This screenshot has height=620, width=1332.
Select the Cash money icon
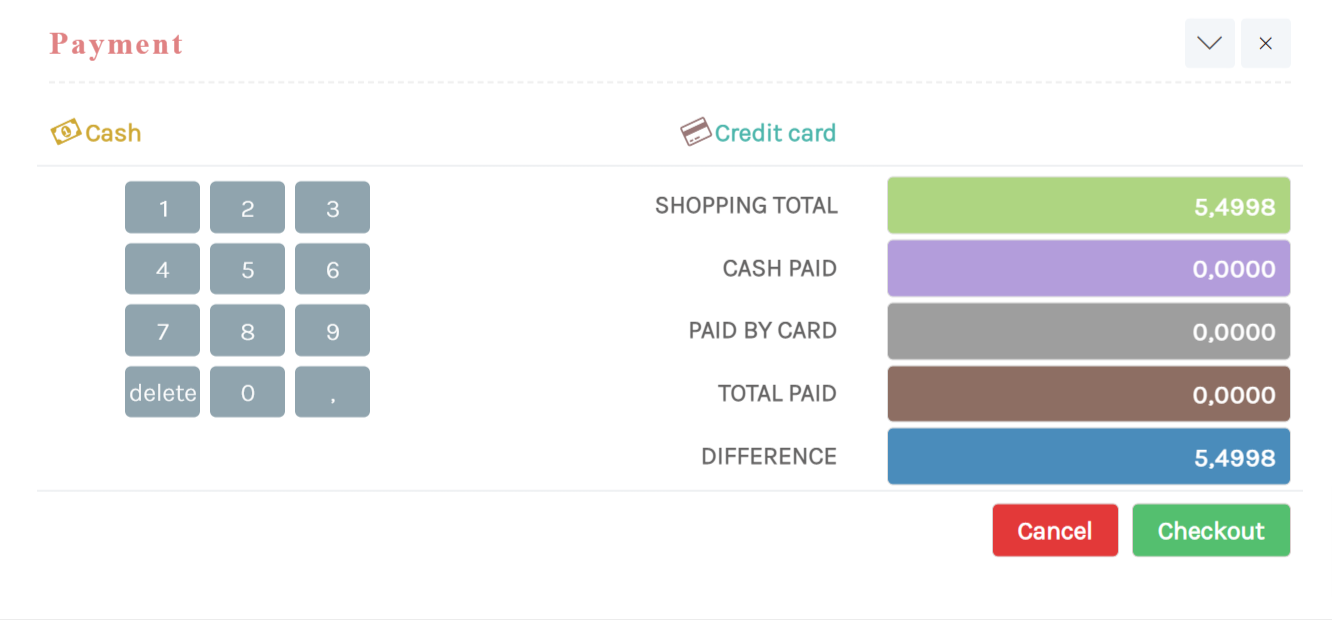click(x=66, y=132)
